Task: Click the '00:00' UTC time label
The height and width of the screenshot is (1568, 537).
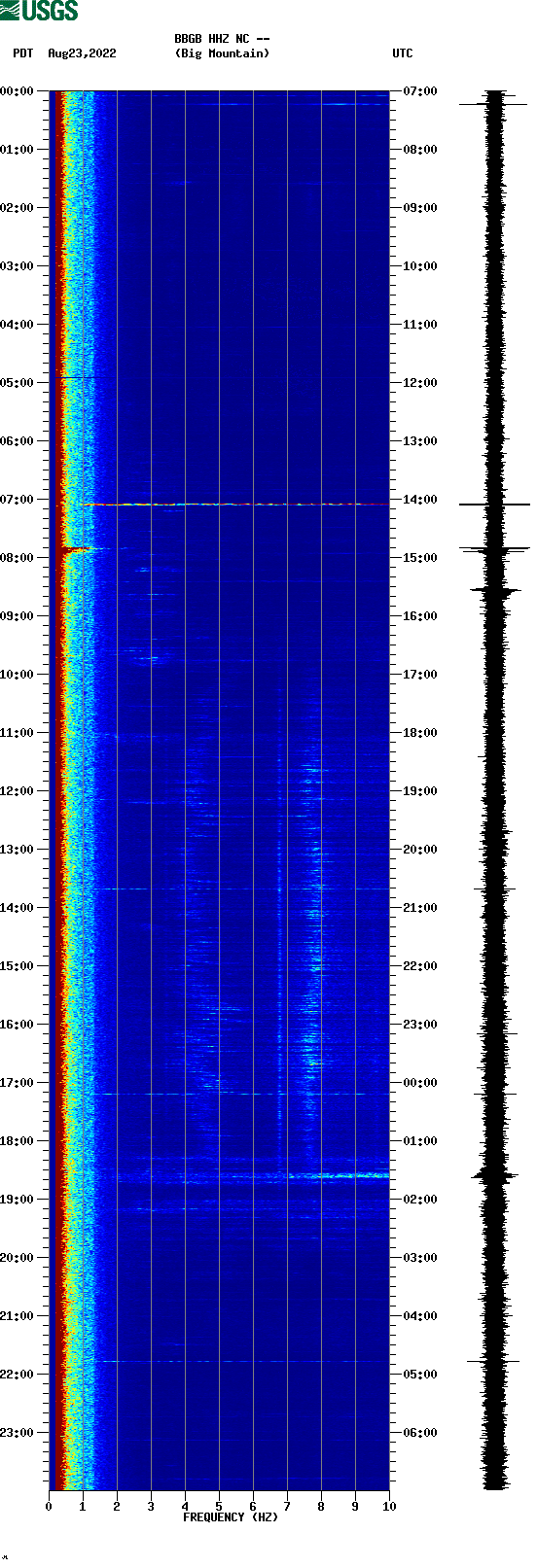Action: [x=419, y=1083]
